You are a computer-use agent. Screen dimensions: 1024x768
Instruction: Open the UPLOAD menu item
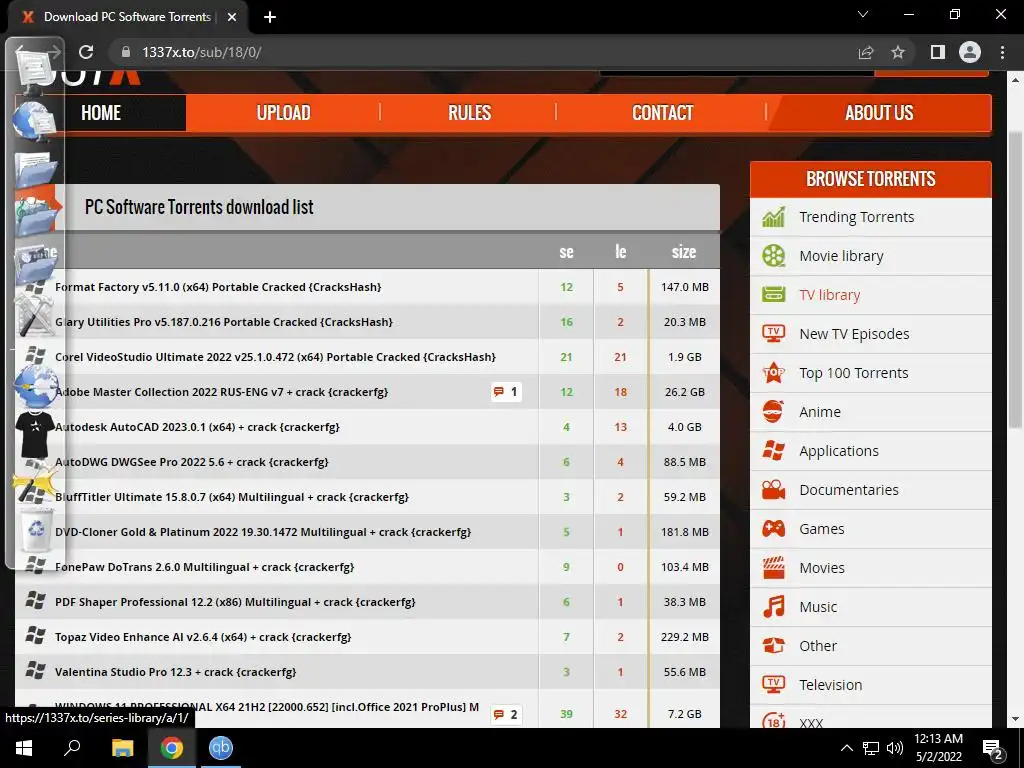click(283, 113)
